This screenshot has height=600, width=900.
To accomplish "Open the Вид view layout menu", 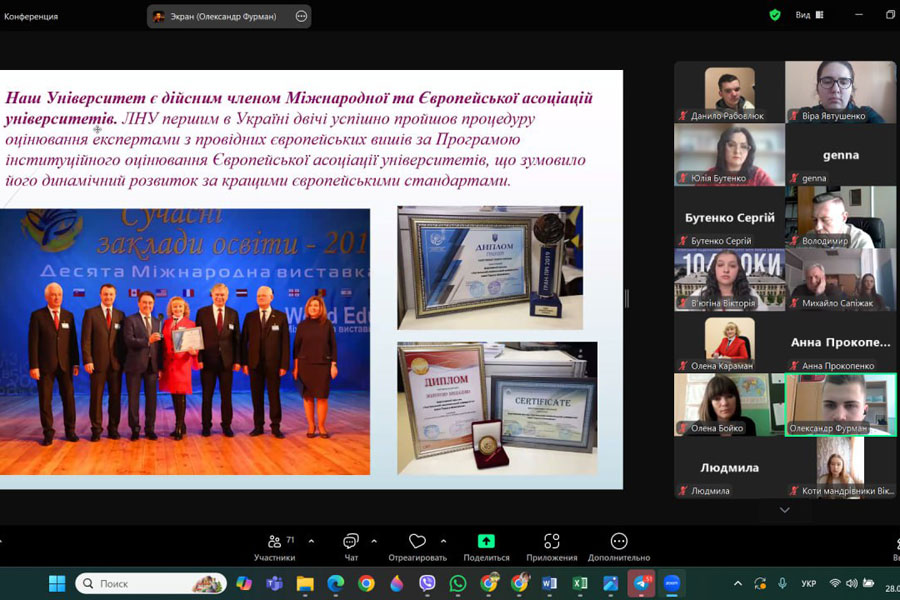I will (x=809, y=15).
